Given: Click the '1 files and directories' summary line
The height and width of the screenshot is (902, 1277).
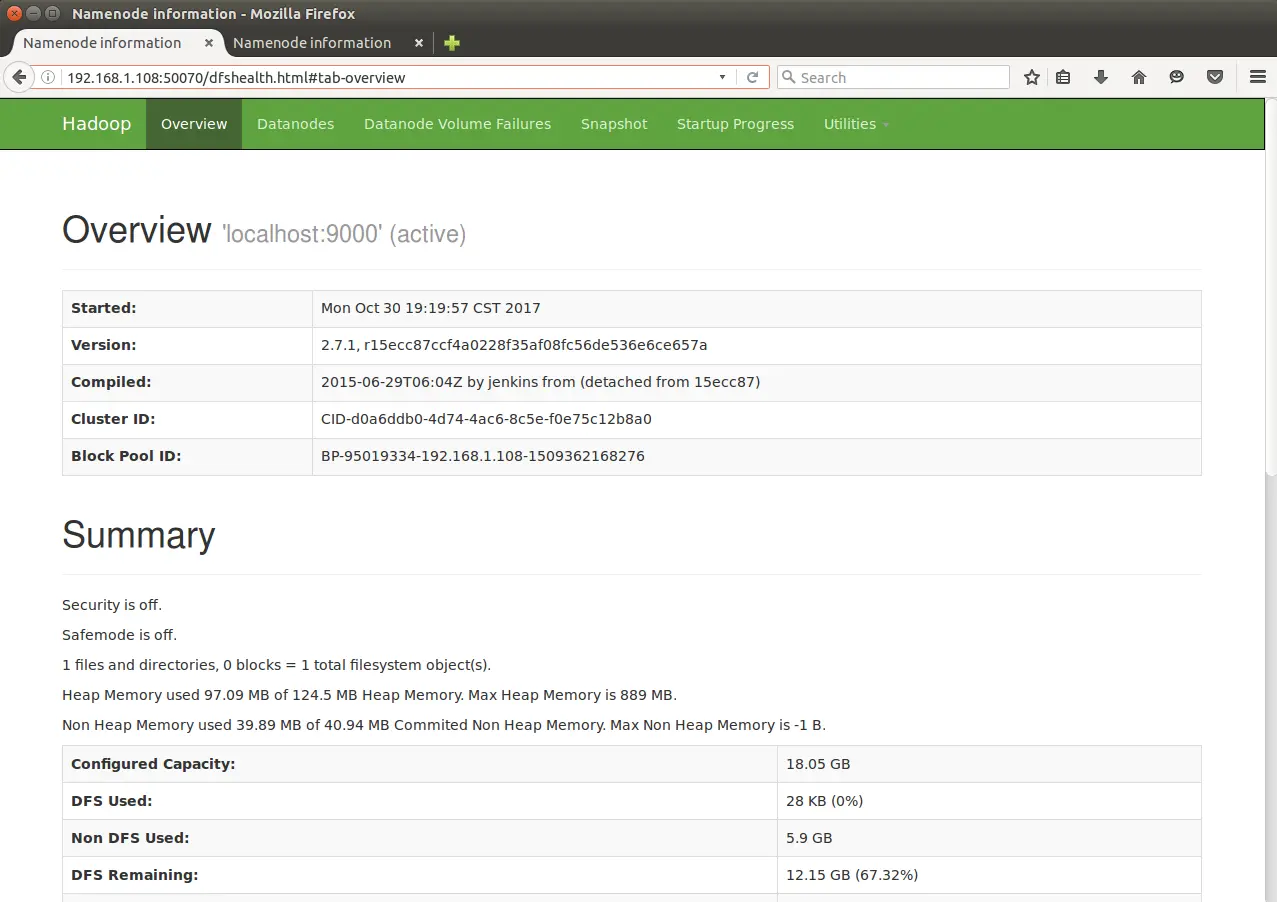Looking at the screenshot, I should click(x=276, y=665).
